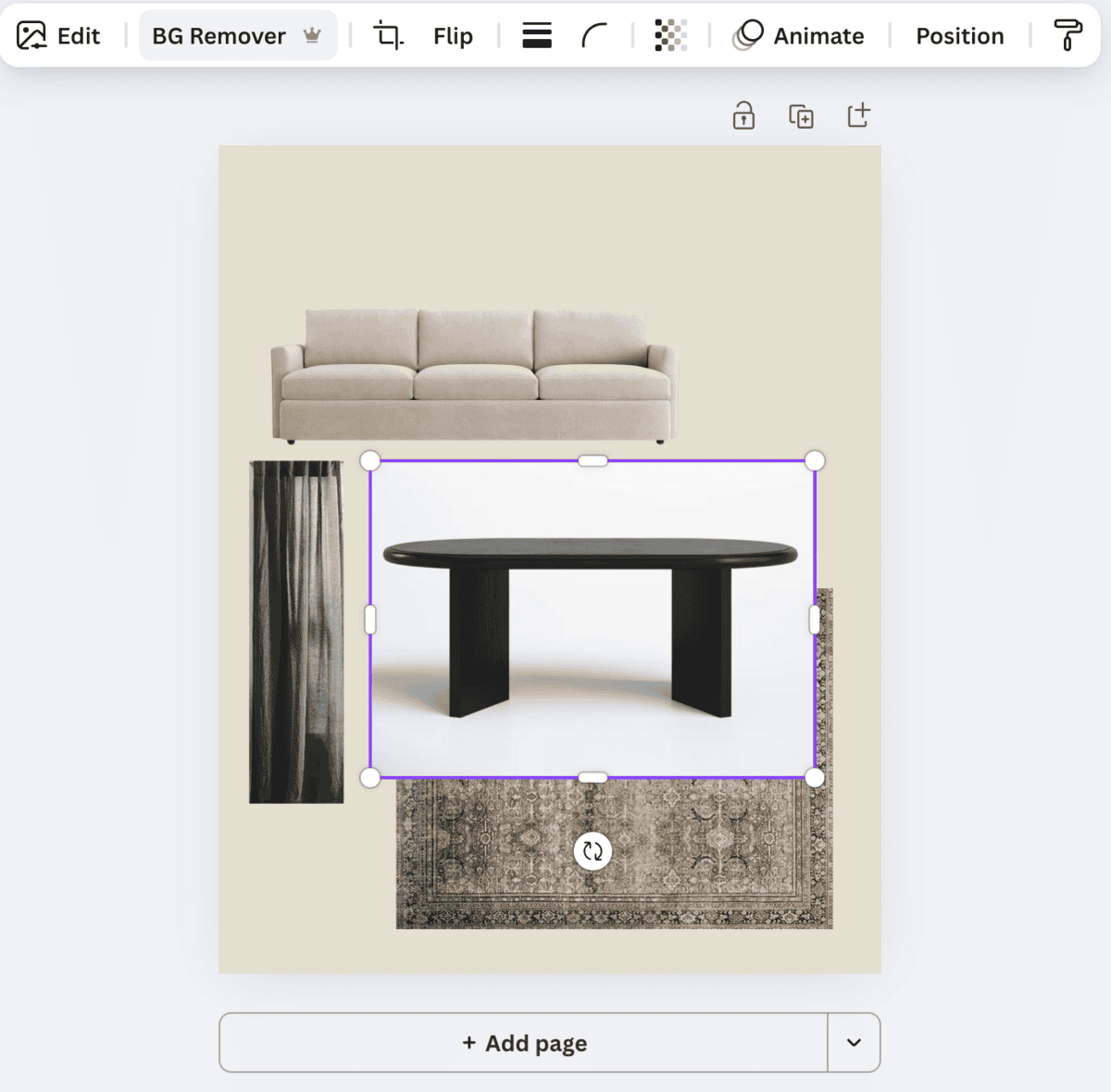Click the top-right corner resize handle of table image
This screenshot has height=1092, width=1111.
pos(815,461)
